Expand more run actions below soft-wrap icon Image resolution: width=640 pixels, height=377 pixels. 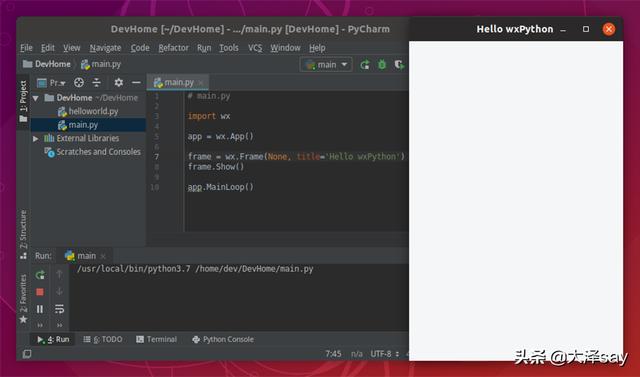[x=60, y=325]
